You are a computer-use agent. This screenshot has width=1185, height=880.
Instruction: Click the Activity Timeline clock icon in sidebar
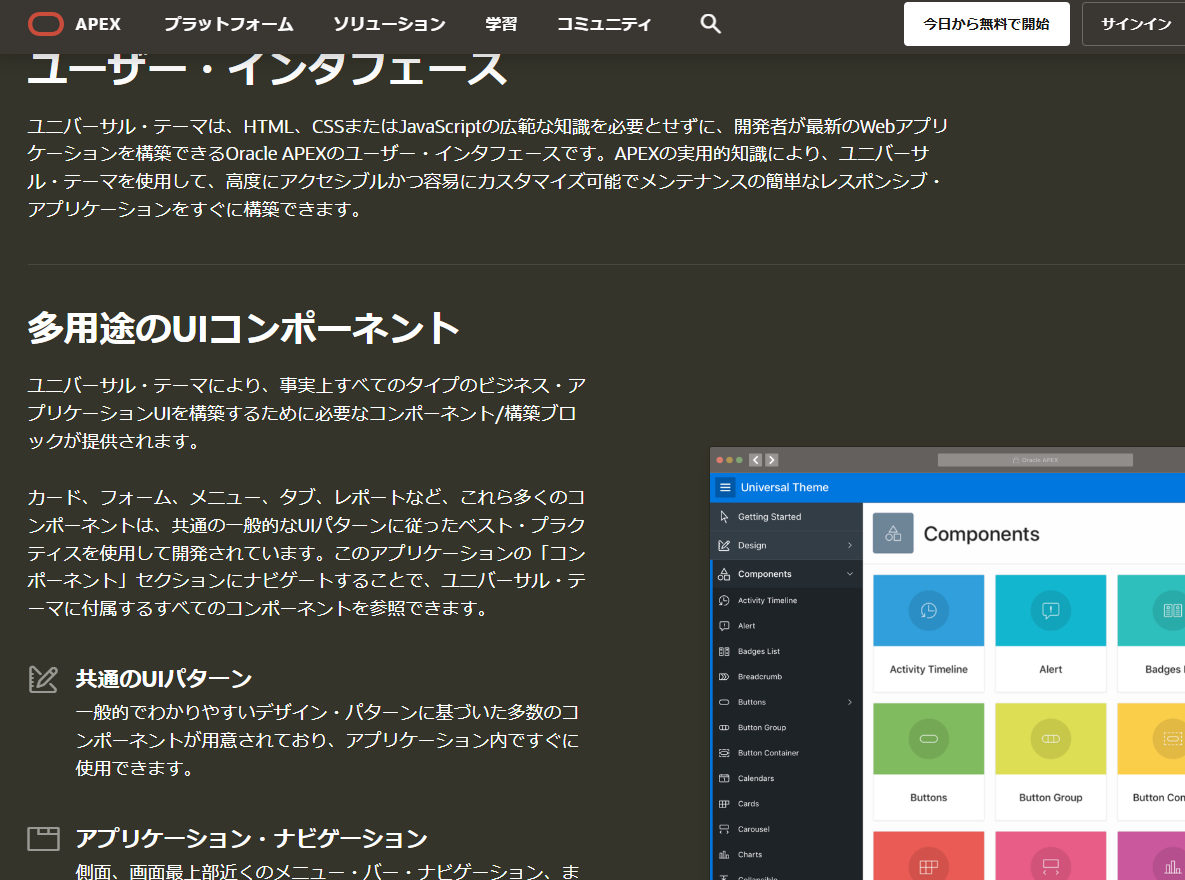coord(724,600)
